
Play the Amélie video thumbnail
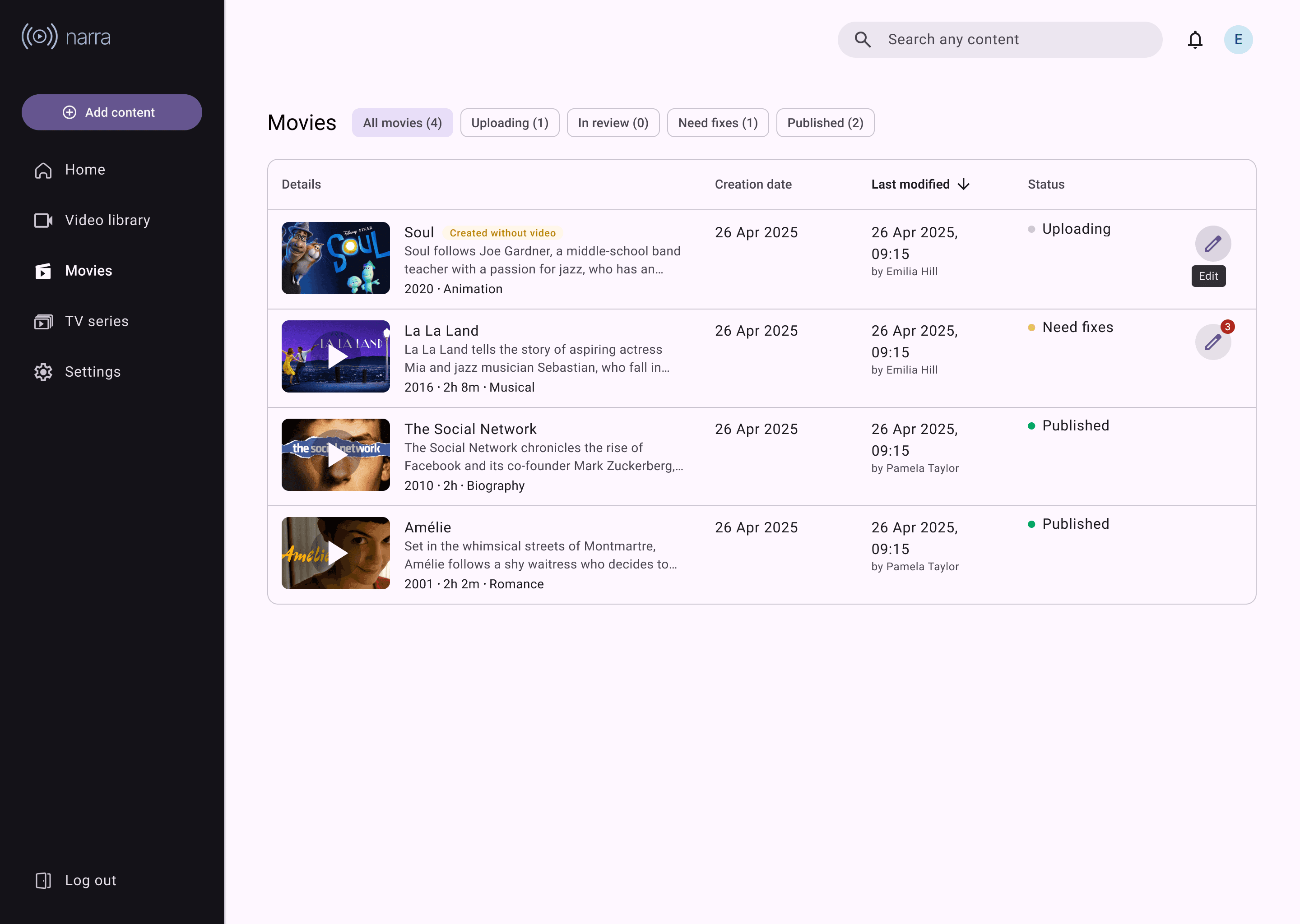(336, 553)
